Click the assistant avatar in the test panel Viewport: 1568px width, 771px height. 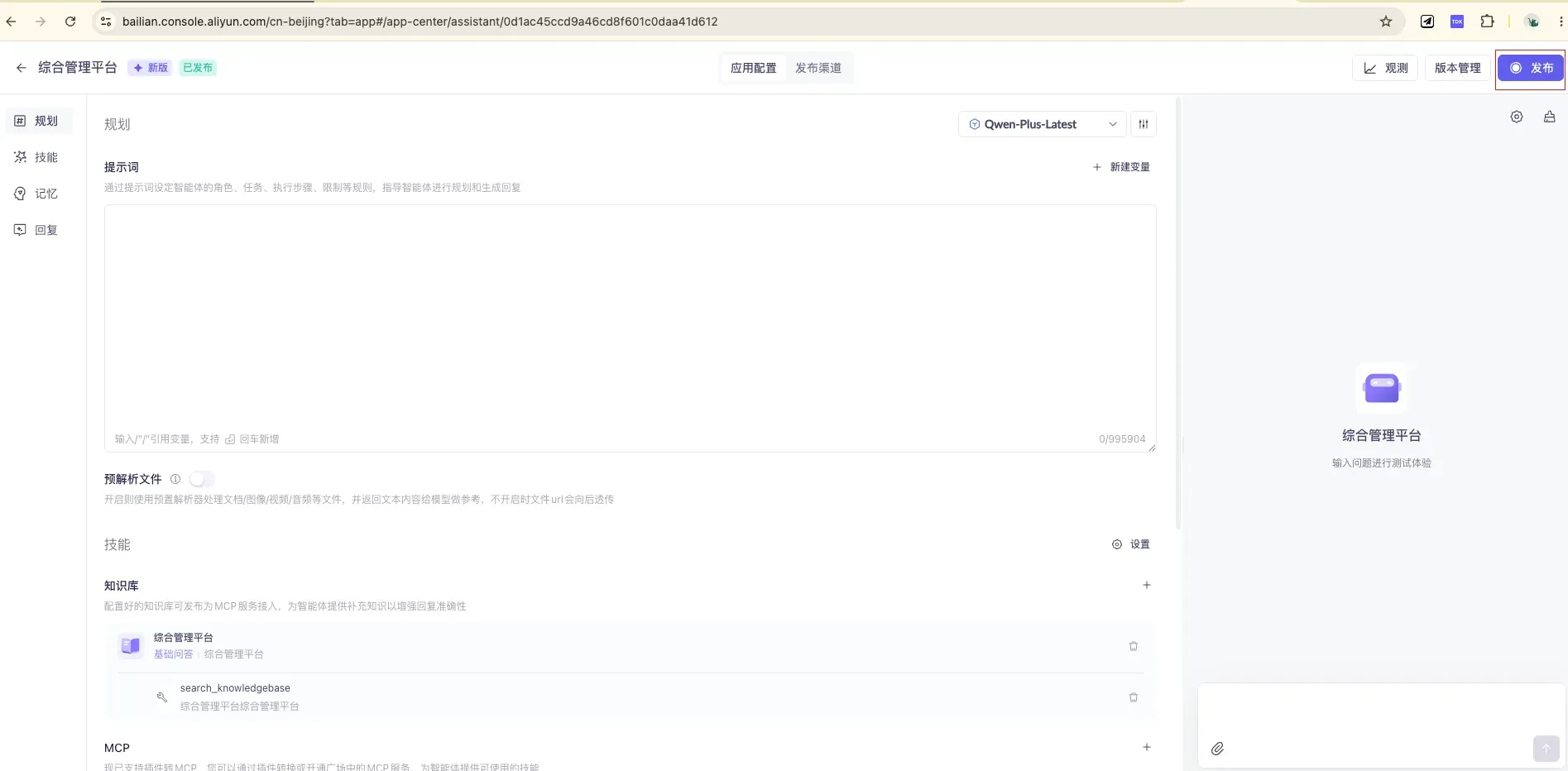click(x=1381, y=388)
